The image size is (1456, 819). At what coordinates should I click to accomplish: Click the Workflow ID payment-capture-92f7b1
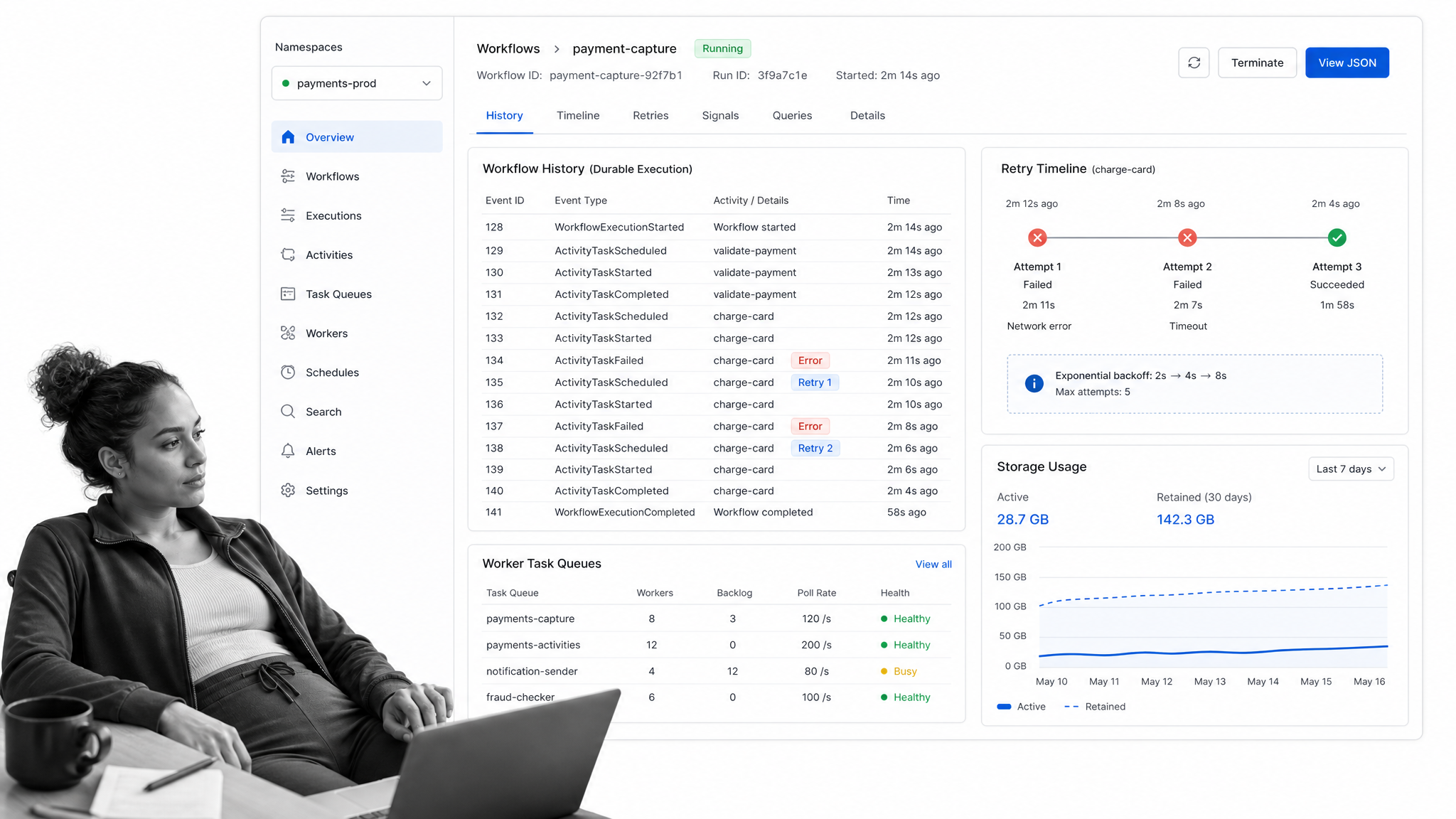point(616,75)
